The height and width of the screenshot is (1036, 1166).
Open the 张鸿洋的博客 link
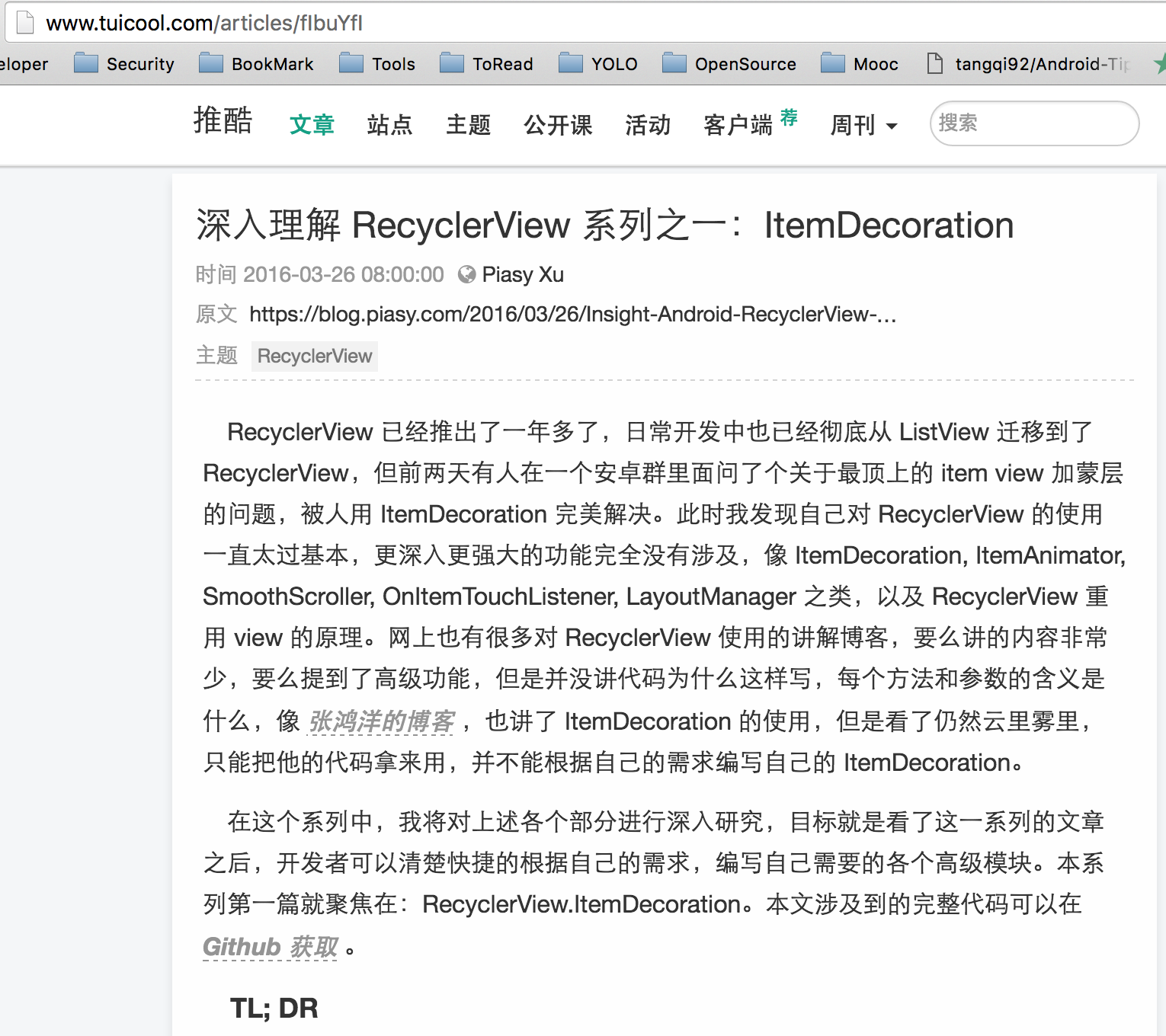tap(381, 721)
